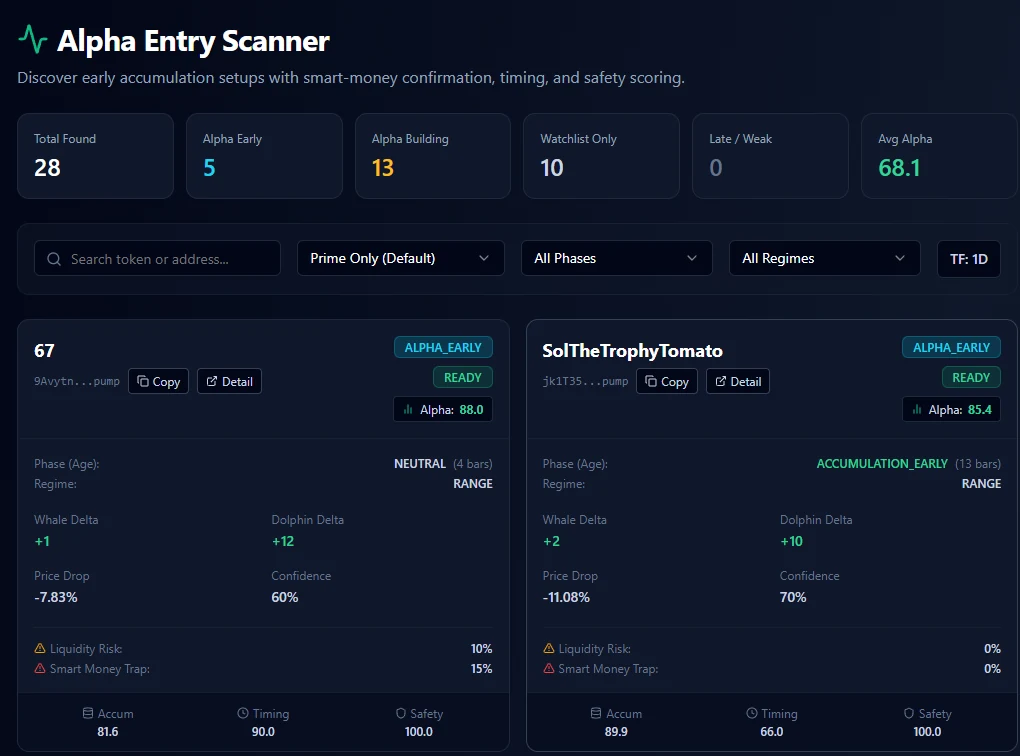
Task: Click the Liquidity Risk warning icon on the SolTheTrophyTomato card
Action: 548,649
